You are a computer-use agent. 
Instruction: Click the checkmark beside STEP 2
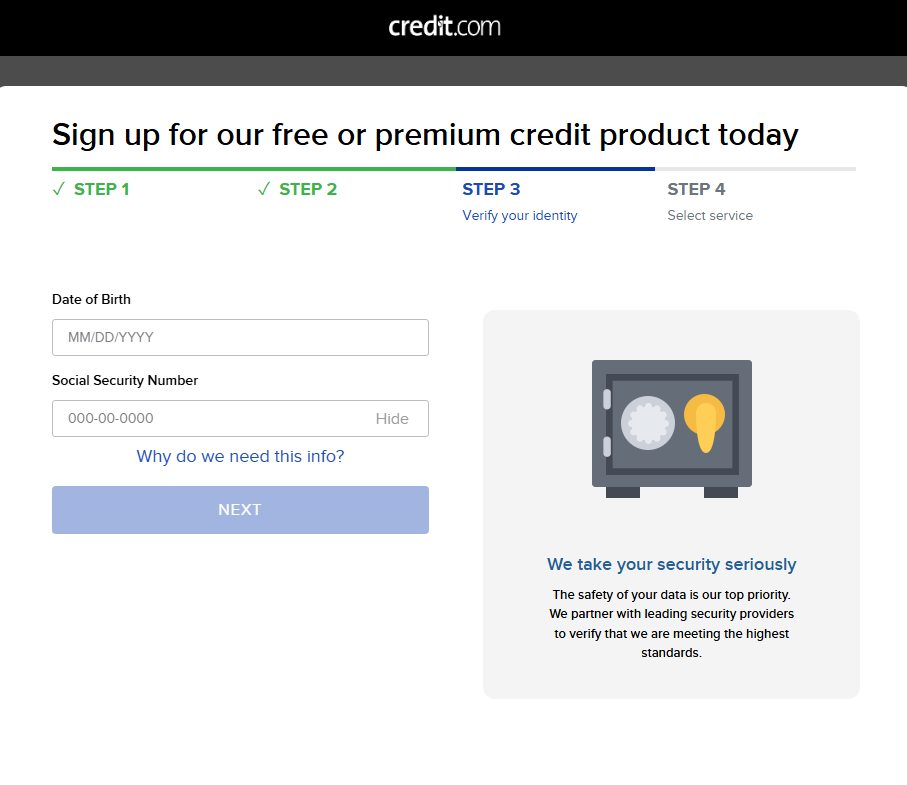click(264, 189)
